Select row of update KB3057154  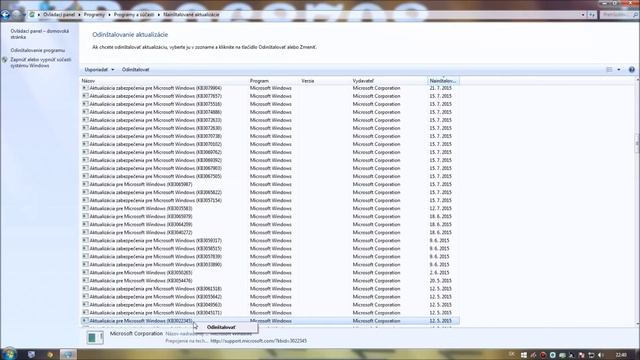(x=270, y=200)
